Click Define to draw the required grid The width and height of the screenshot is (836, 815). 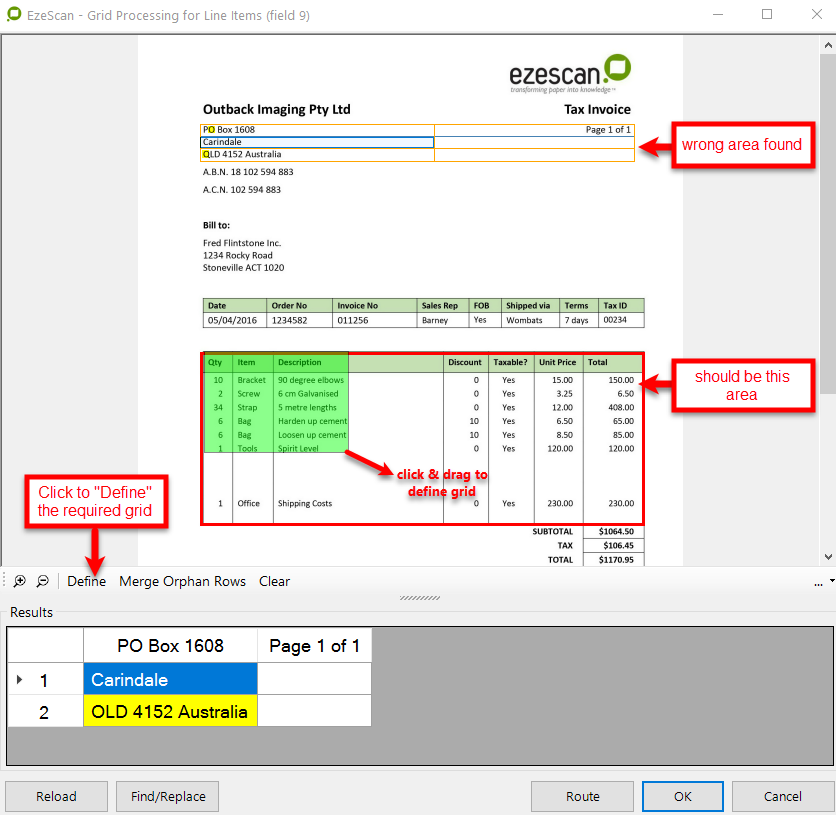86,581
